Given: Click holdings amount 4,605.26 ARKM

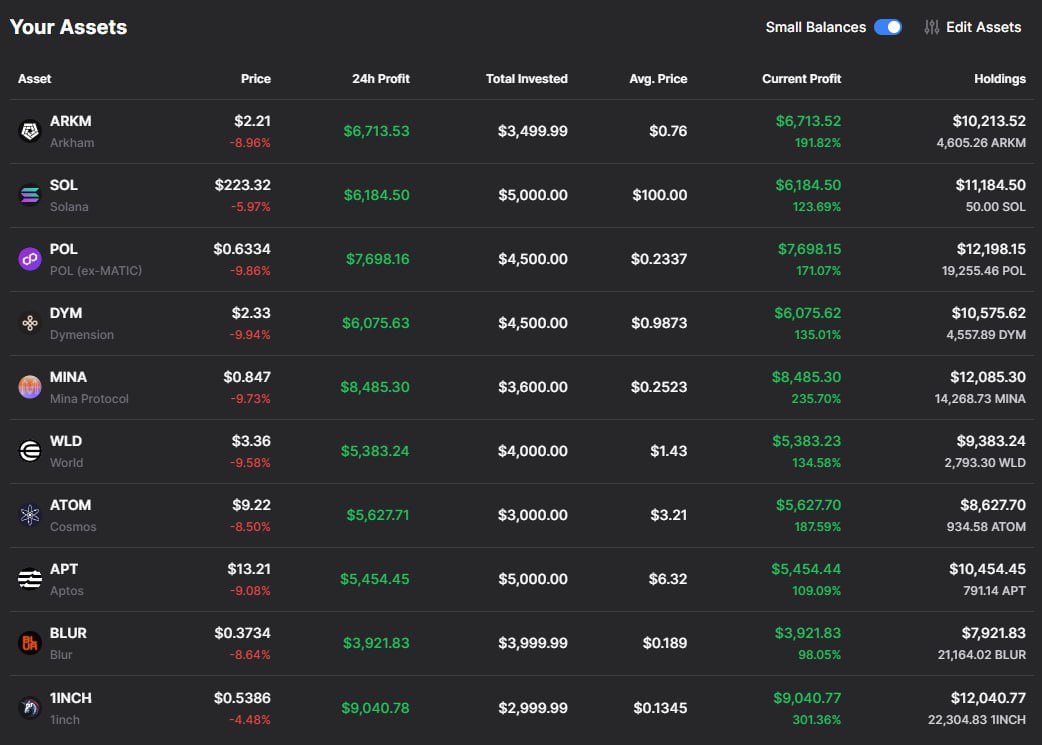Looking at the screenshot, I should tap(981, 143).
